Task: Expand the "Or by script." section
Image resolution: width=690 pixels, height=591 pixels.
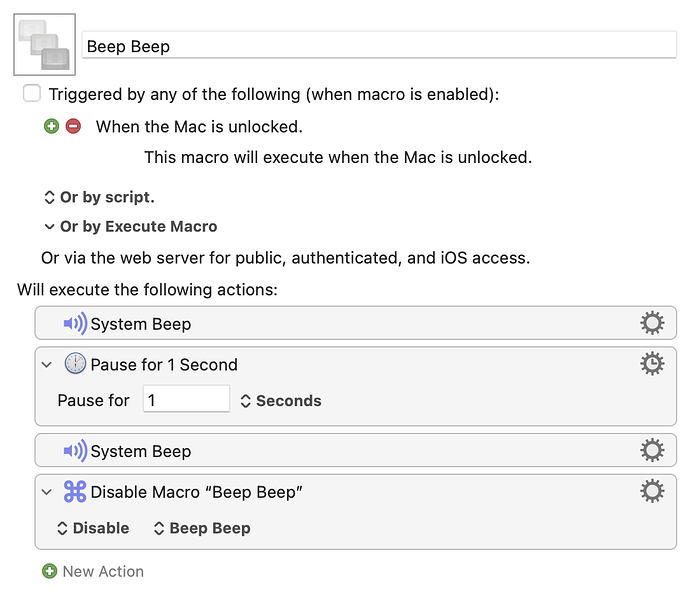Action: 99,197
